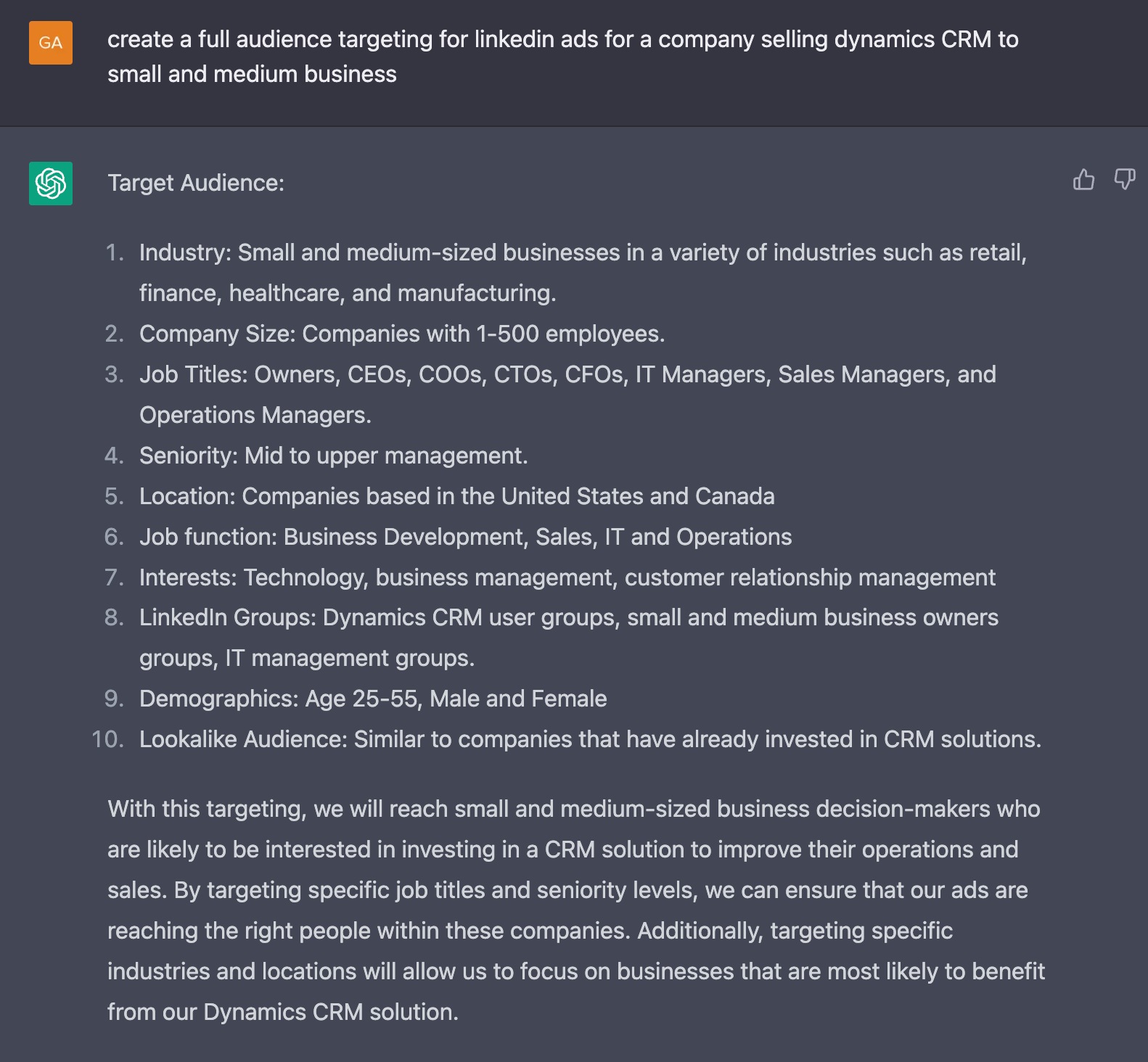
Task: Click the Lookalike Audience list item
Action: [x=590, y=739]
